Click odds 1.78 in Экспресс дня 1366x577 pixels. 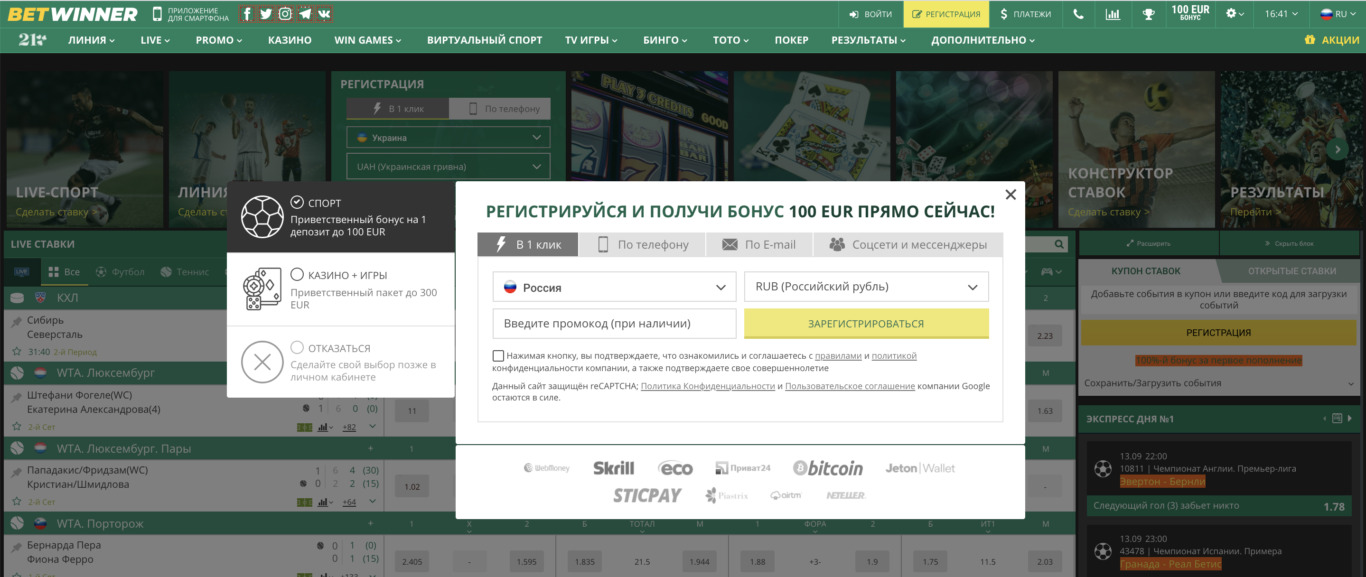click(x=1334, y=507)
